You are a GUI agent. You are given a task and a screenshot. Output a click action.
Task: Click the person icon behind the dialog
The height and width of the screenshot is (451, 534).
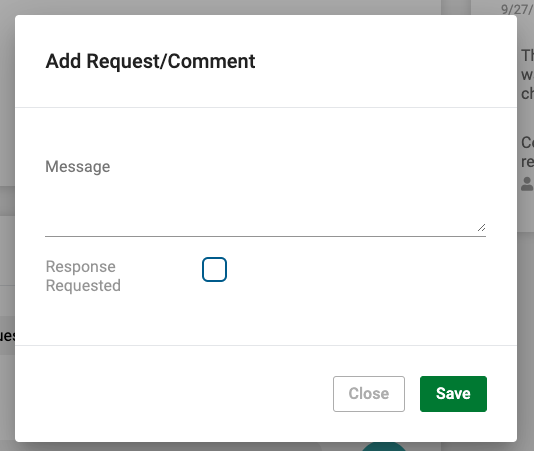[527, 184]
